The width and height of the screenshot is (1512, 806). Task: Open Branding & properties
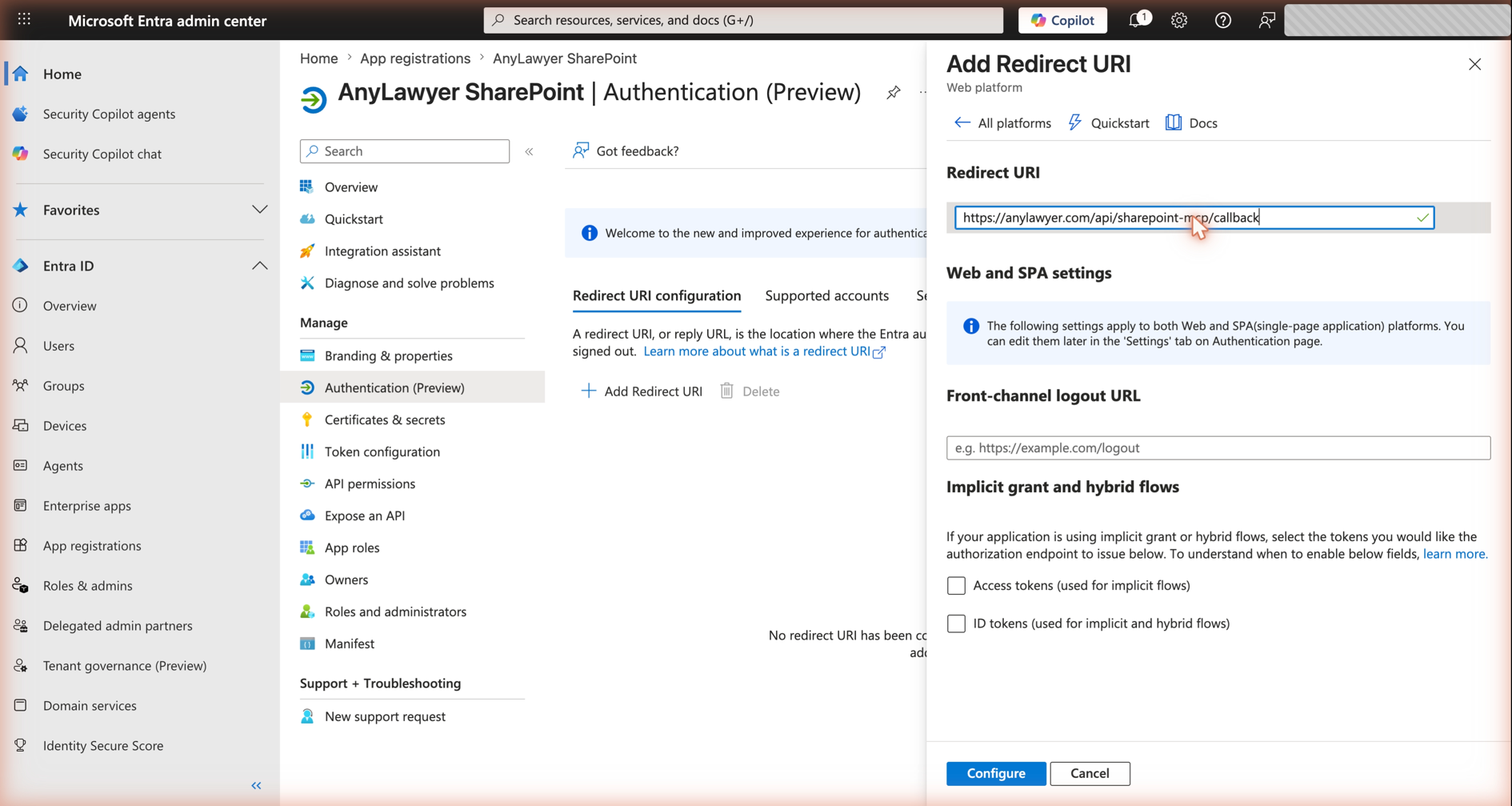(x=388, y=355)
